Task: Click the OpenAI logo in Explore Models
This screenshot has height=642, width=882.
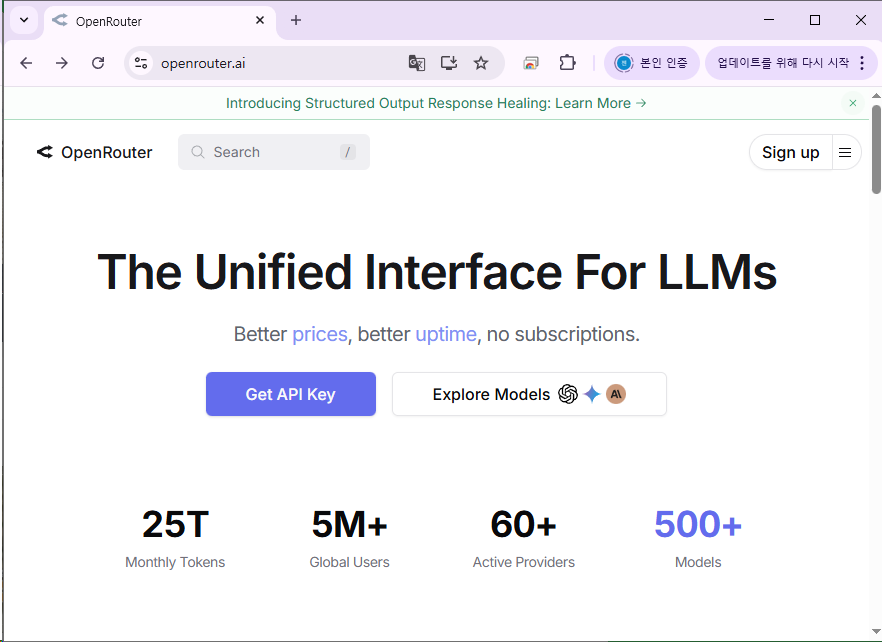Action: point(568,394)
